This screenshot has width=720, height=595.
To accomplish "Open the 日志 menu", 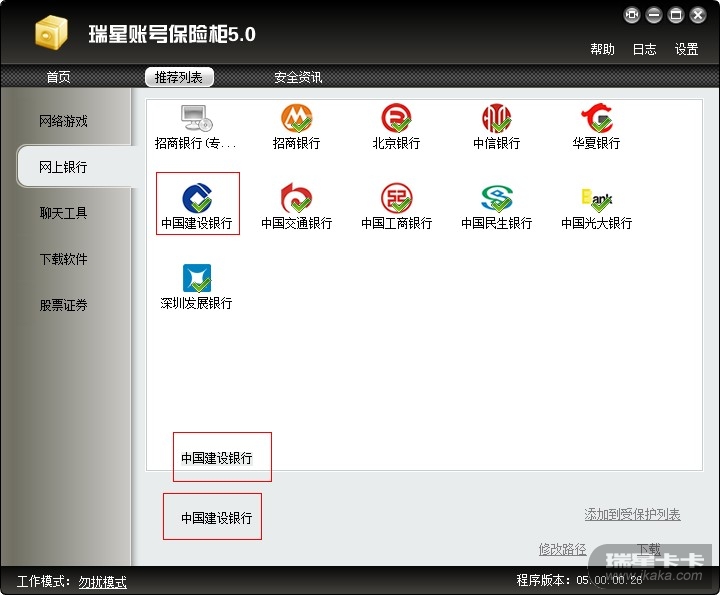I will click(644, 49).
